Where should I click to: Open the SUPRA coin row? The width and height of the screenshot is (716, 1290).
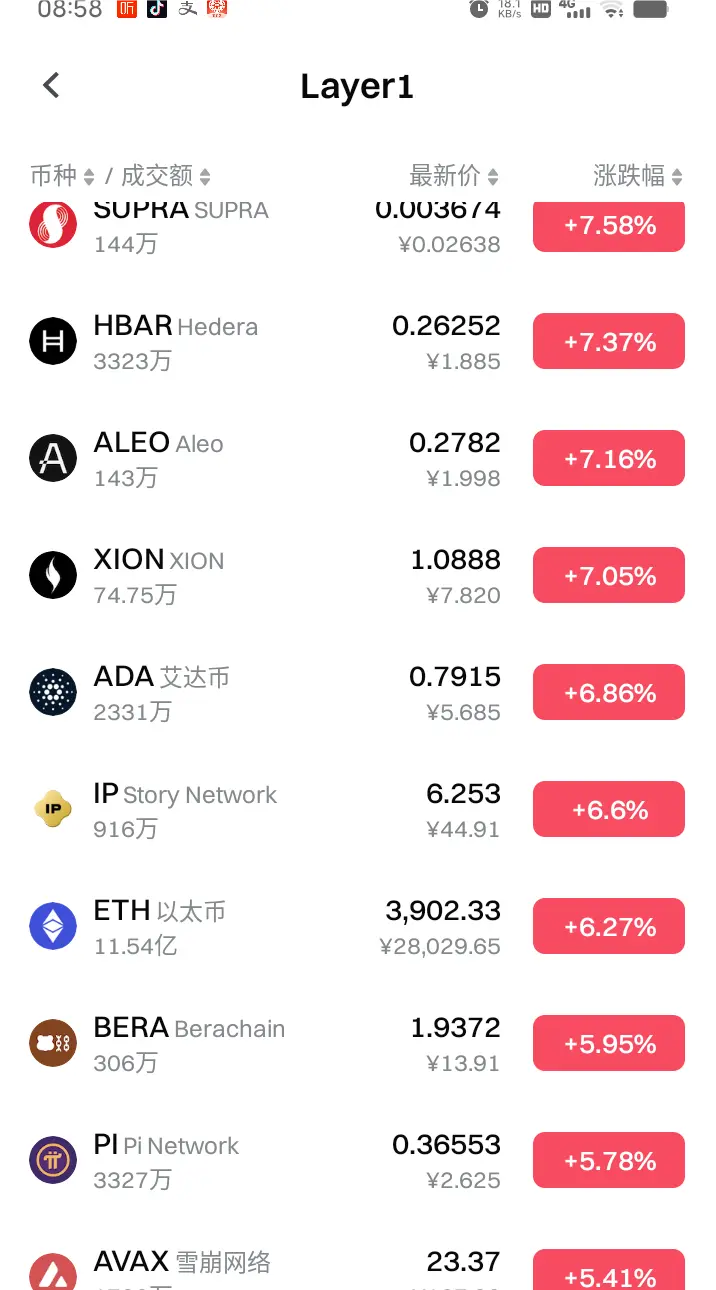tap(358, 227)
